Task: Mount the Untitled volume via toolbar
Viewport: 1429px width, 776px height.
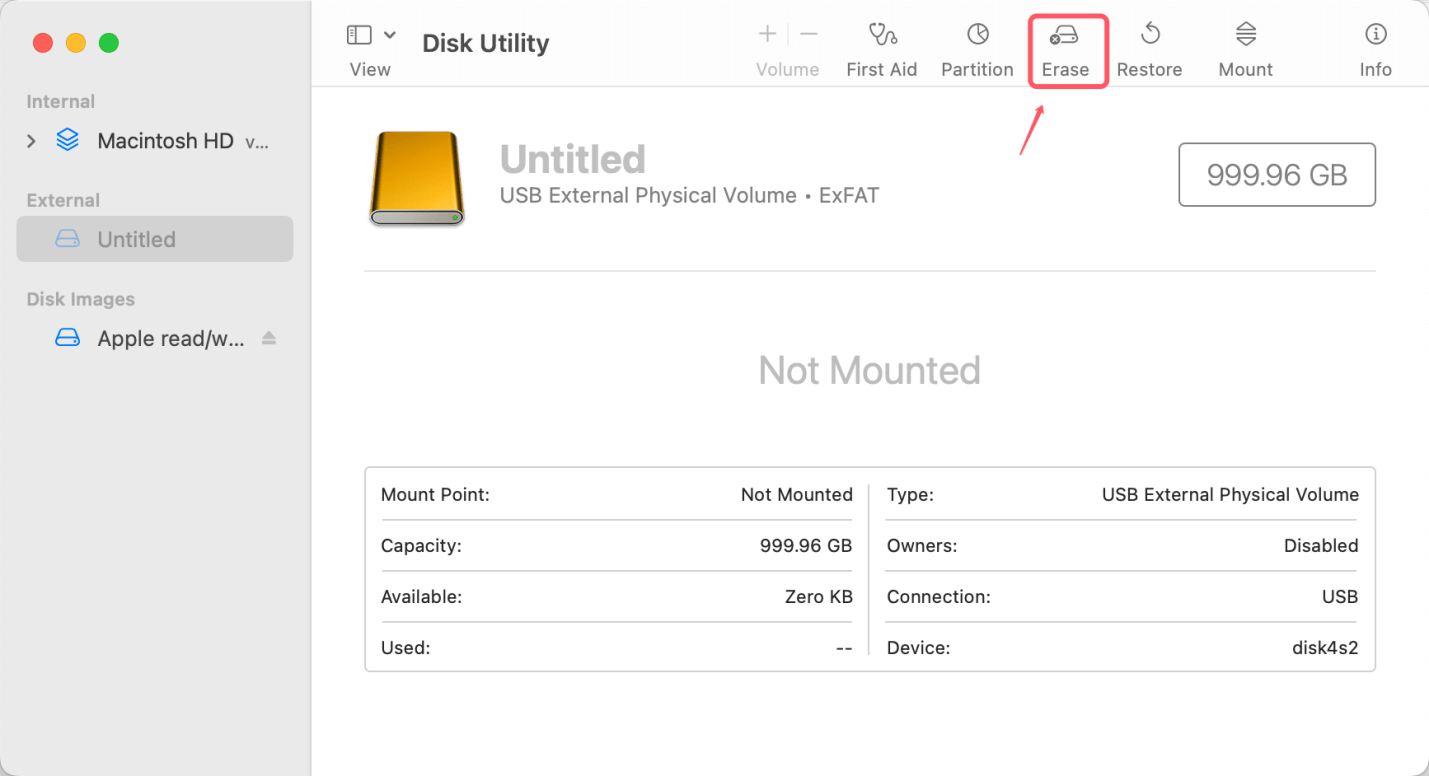Action: click(1245, 45)
